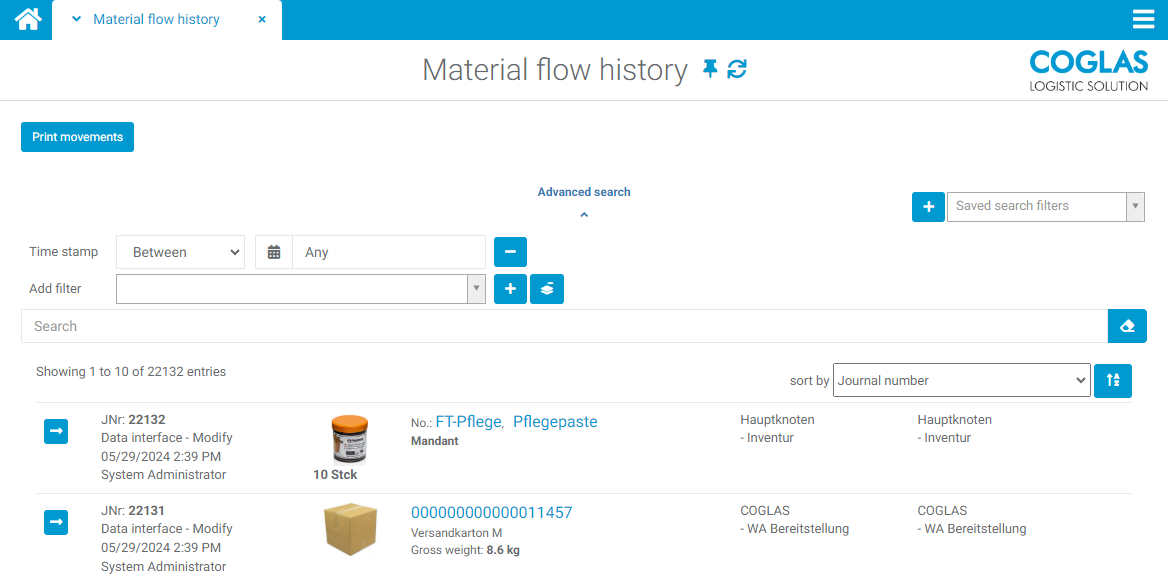Toggle the sort order direction
The width and height of the screenshot is (1168, 584).
[1112, 381]
